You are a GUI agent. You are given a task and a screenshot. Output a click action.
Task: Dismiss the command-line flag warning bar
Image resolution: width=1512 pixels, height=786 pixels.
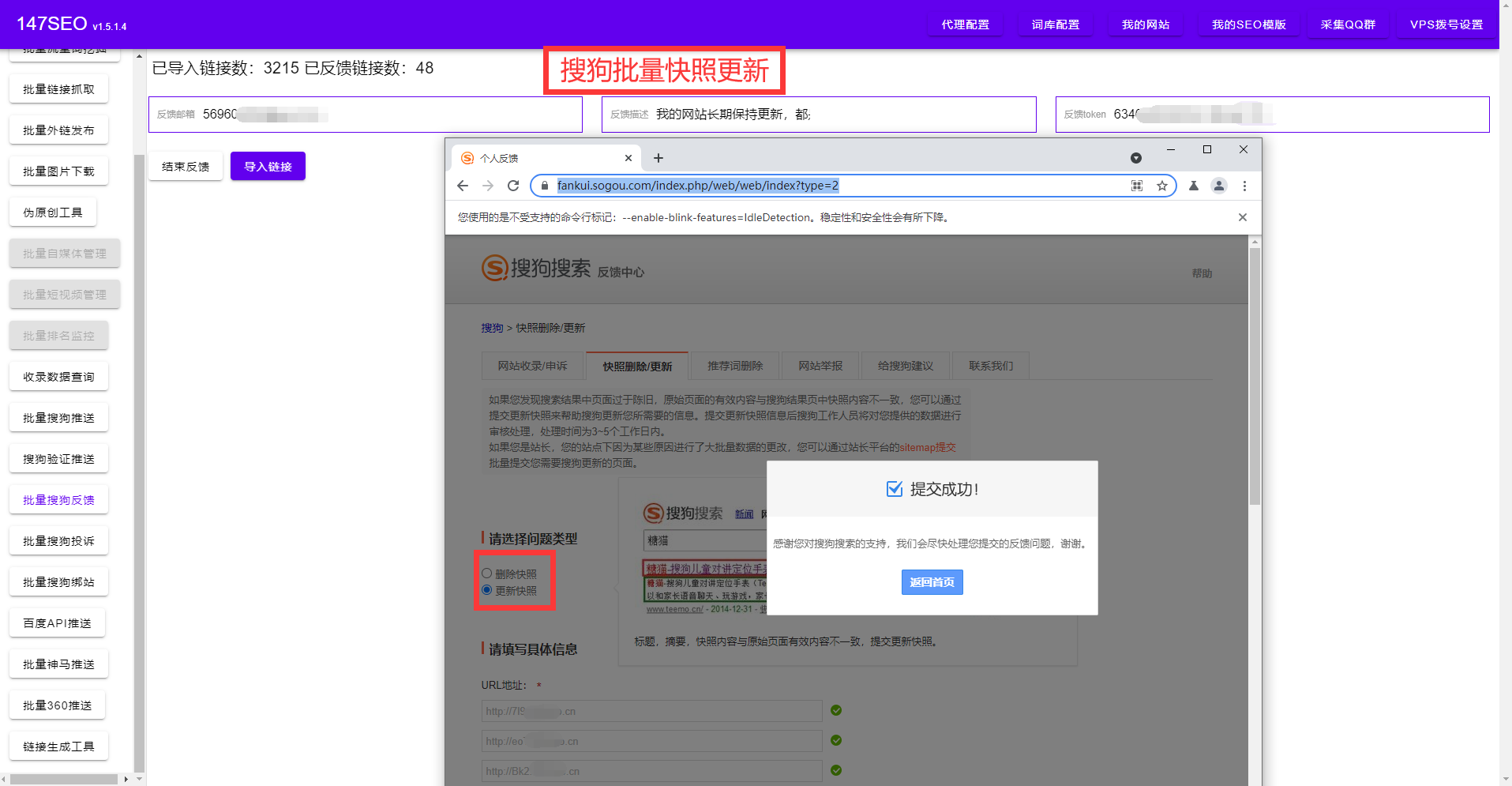point(1243,217)
